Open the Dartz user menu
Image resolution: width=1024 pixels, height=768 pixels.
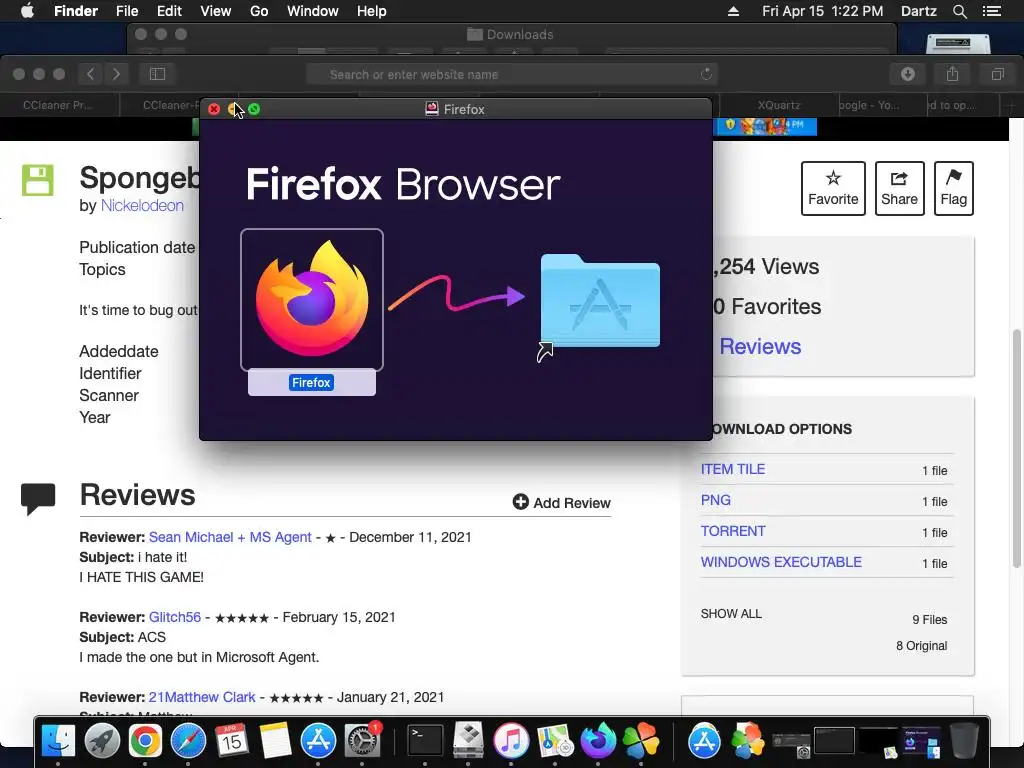918,11
